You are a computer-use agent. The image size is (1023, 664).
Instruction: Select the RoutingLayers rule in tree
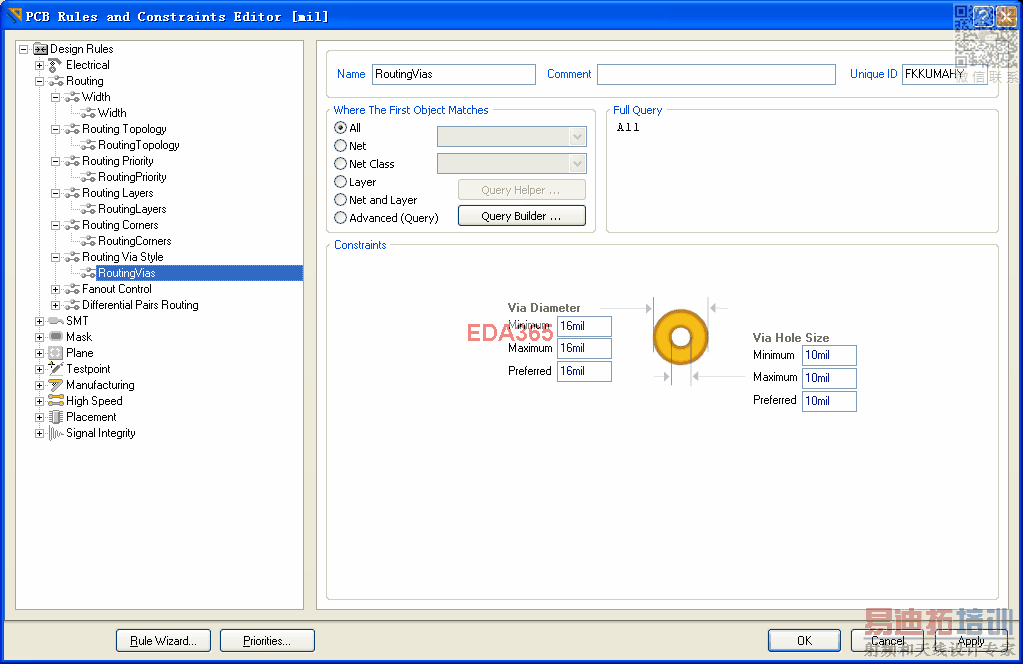coord(132,209)
